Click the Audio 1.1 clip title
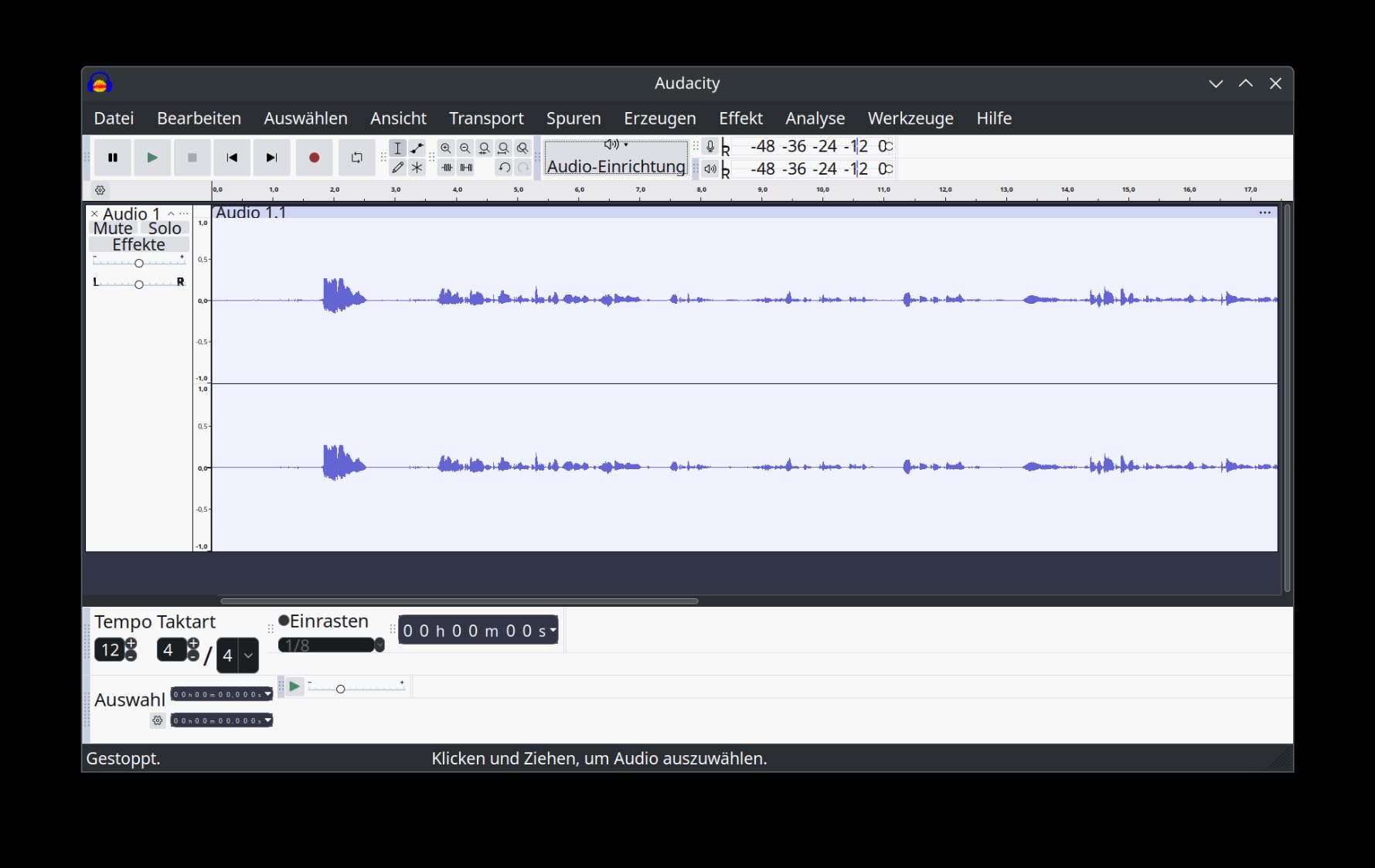Viewport: 1375px width, 868px height. click(x=251, y=213)
